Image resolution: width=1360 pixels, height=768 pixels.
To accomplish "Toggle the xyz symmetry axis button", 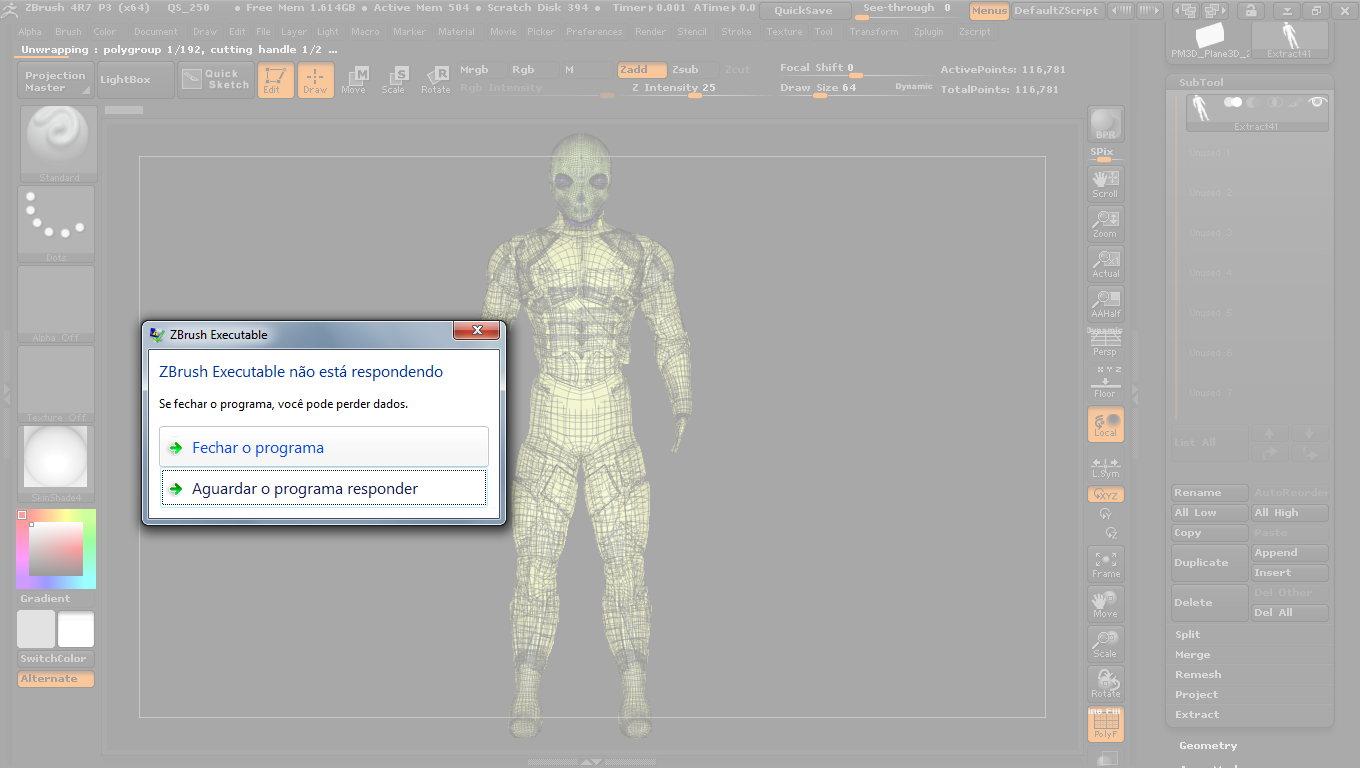I will [1105, 494].
